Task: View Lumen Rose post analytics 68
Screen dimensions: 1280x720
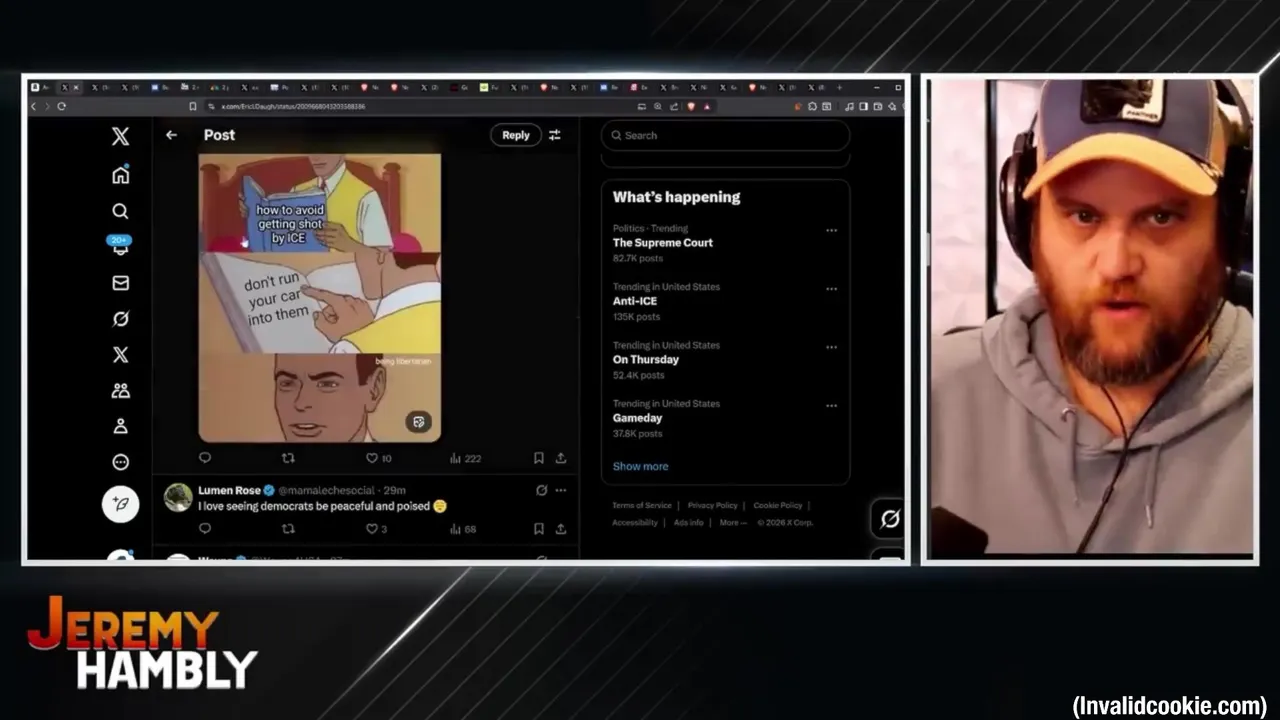Action: (x=463, y=529)
